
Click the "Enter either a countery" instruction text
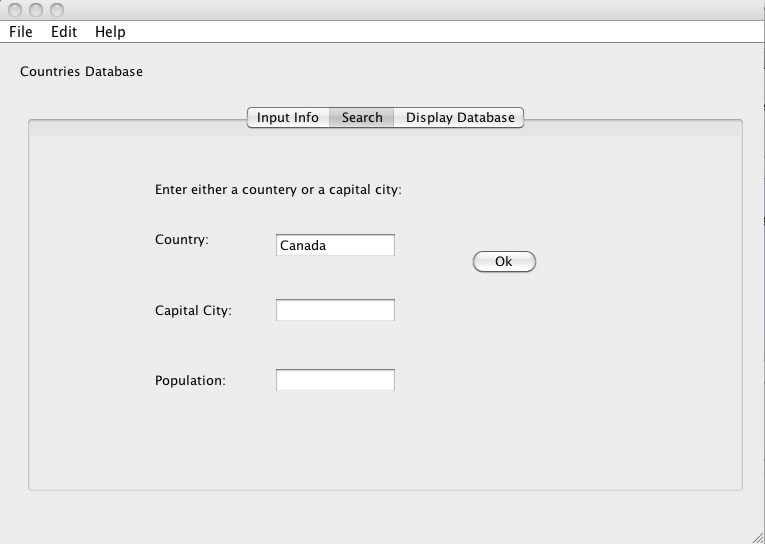pos(278,190)
